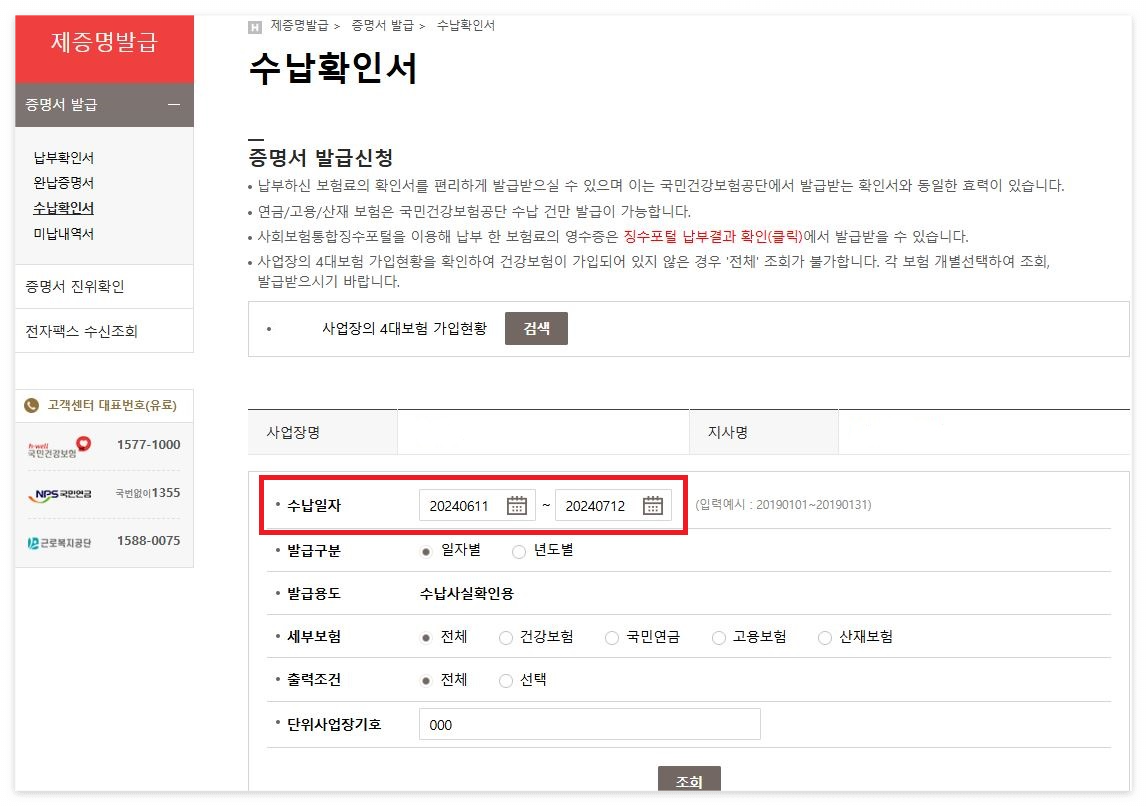Select the 건강보험 radio under 세부보험
1147x806 pixels.
[x=506, y=637]
